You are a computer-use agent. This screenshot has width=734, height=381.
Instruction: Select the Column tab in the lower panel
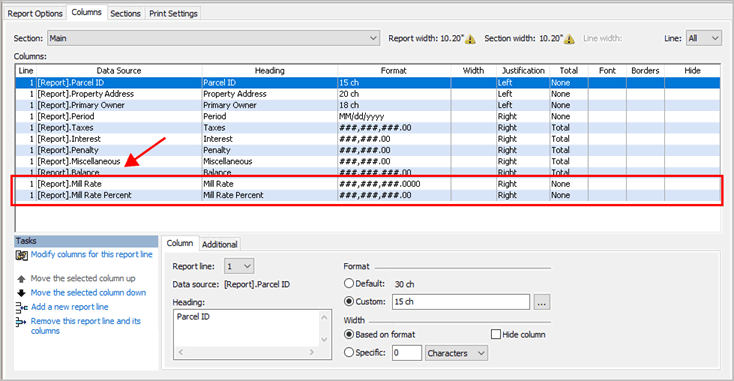180,243
